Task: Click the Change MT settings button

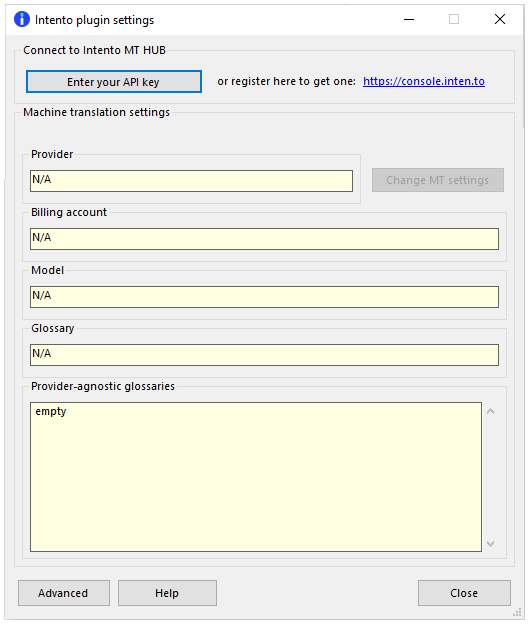Action: pyautogui.click(x=438, y=180)
